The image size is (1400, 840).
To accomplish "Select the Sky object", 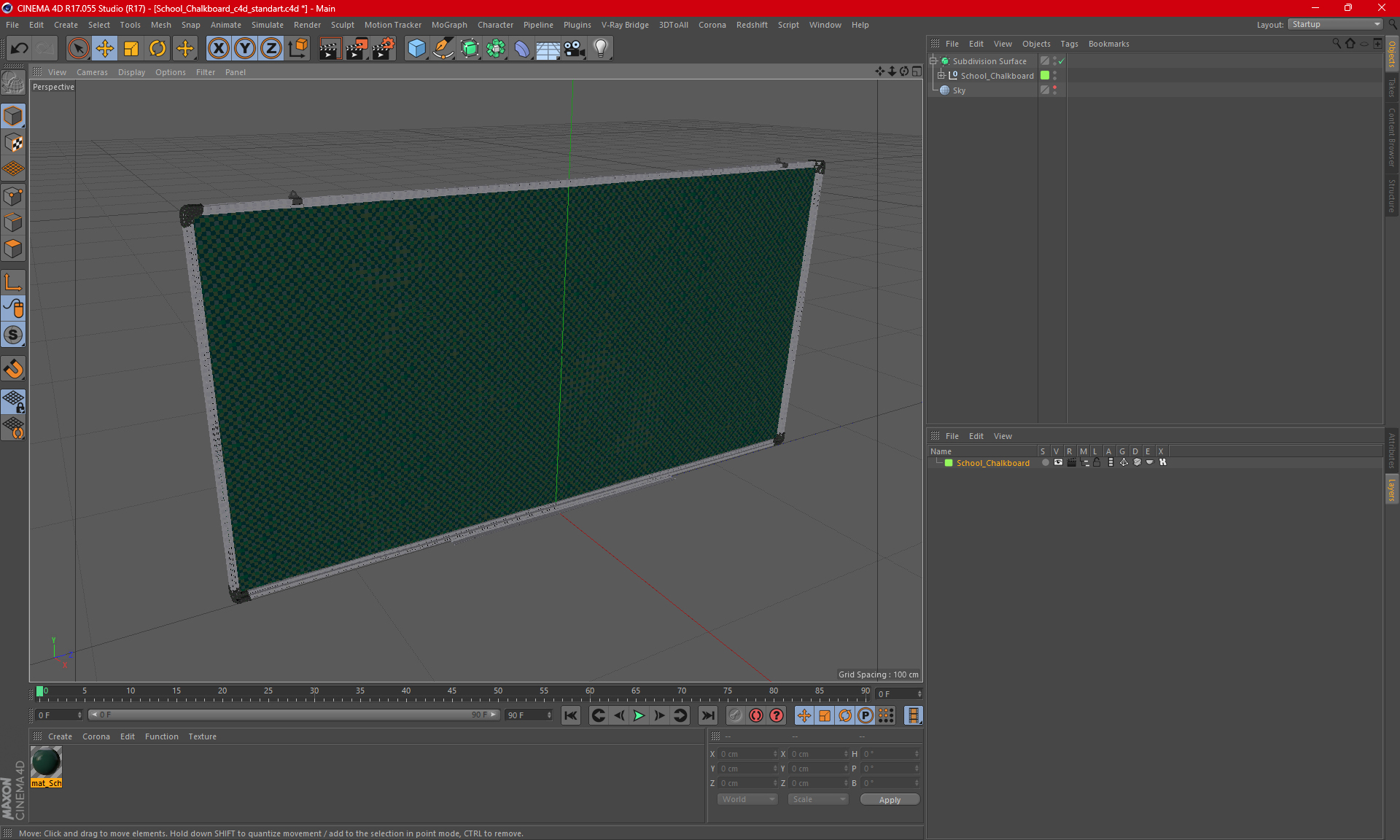I will click(x=959, y=90).
